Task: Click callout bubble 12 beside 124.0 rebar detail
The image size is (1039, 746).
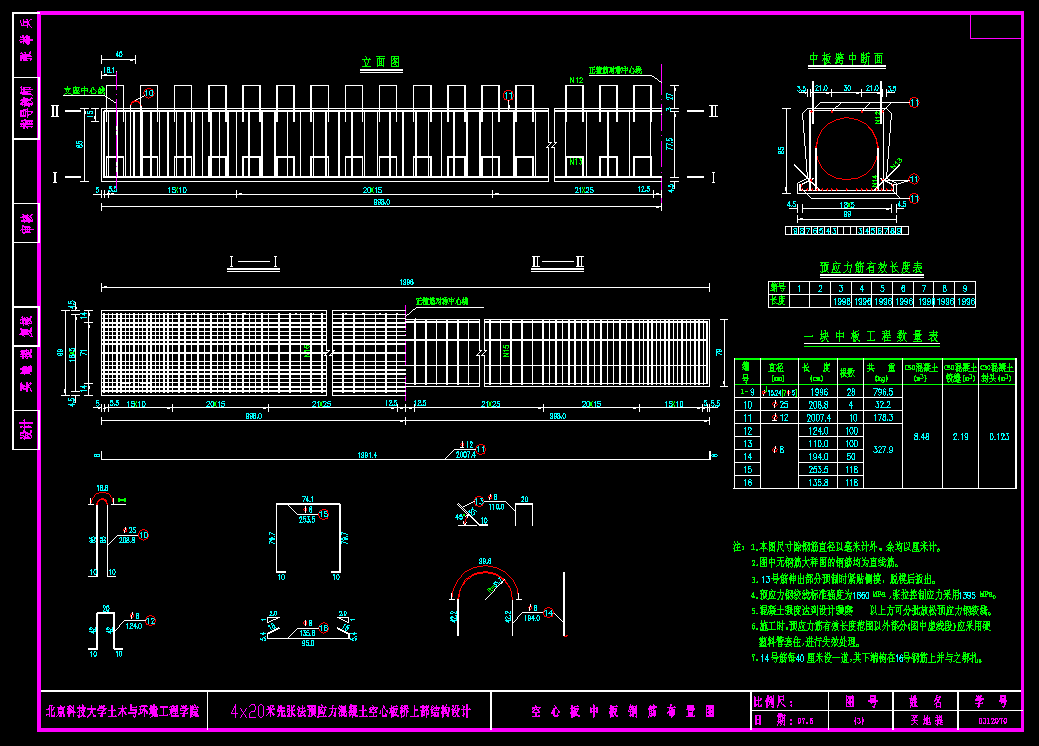Action: coord(150,621)
